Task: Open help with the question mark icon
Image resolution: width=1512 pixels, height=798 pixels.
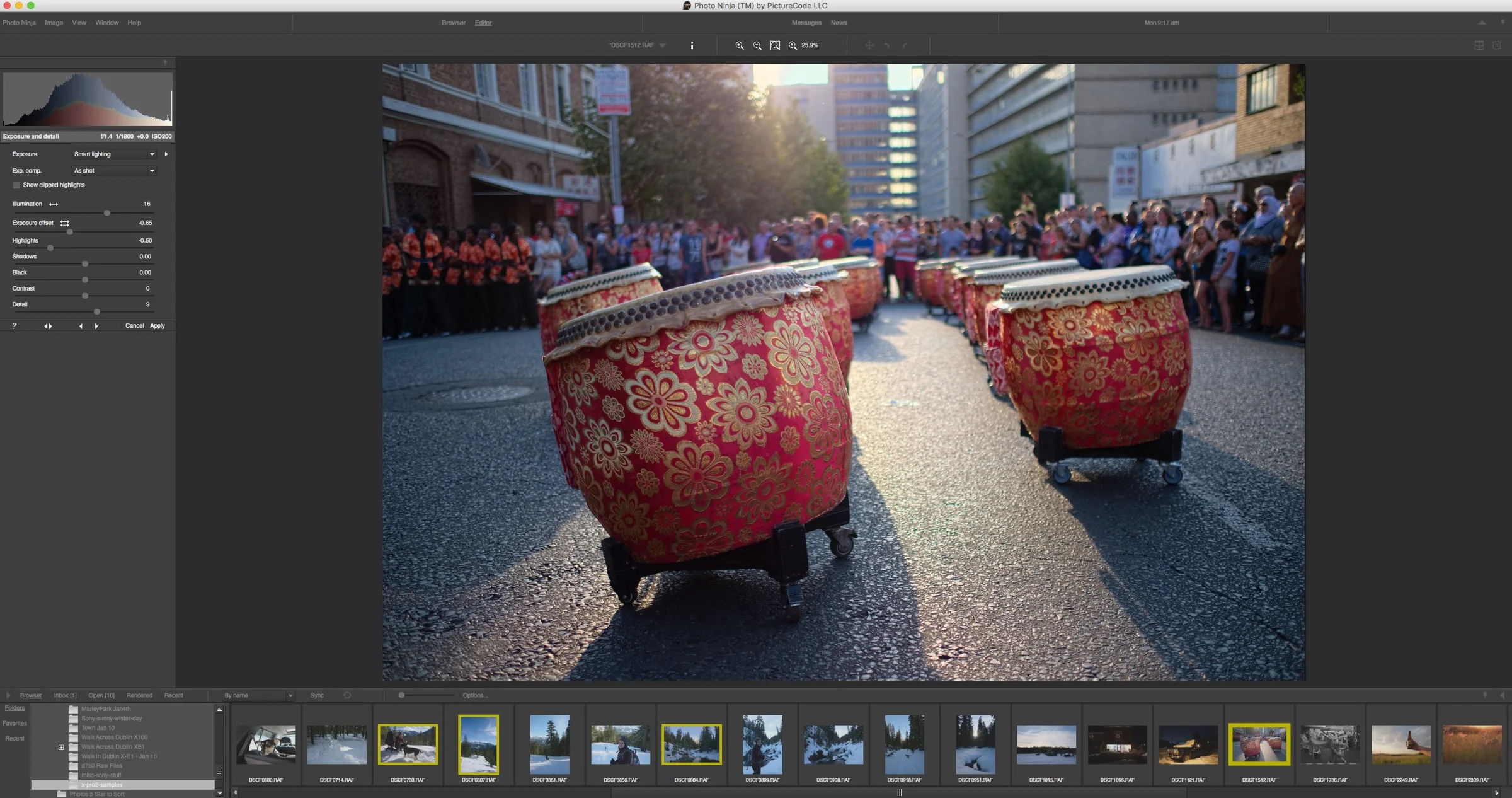Action: (x=14, y=326)
